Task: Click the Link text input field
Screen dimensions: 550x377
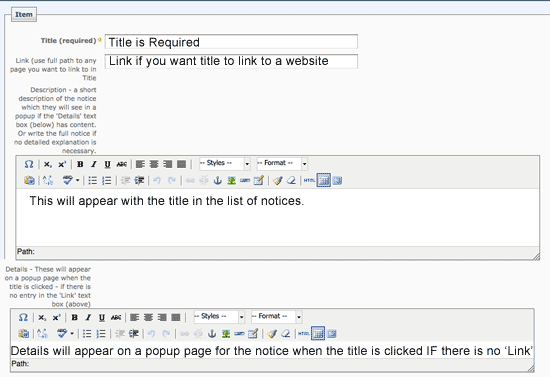Action: (x=231, y=61)
